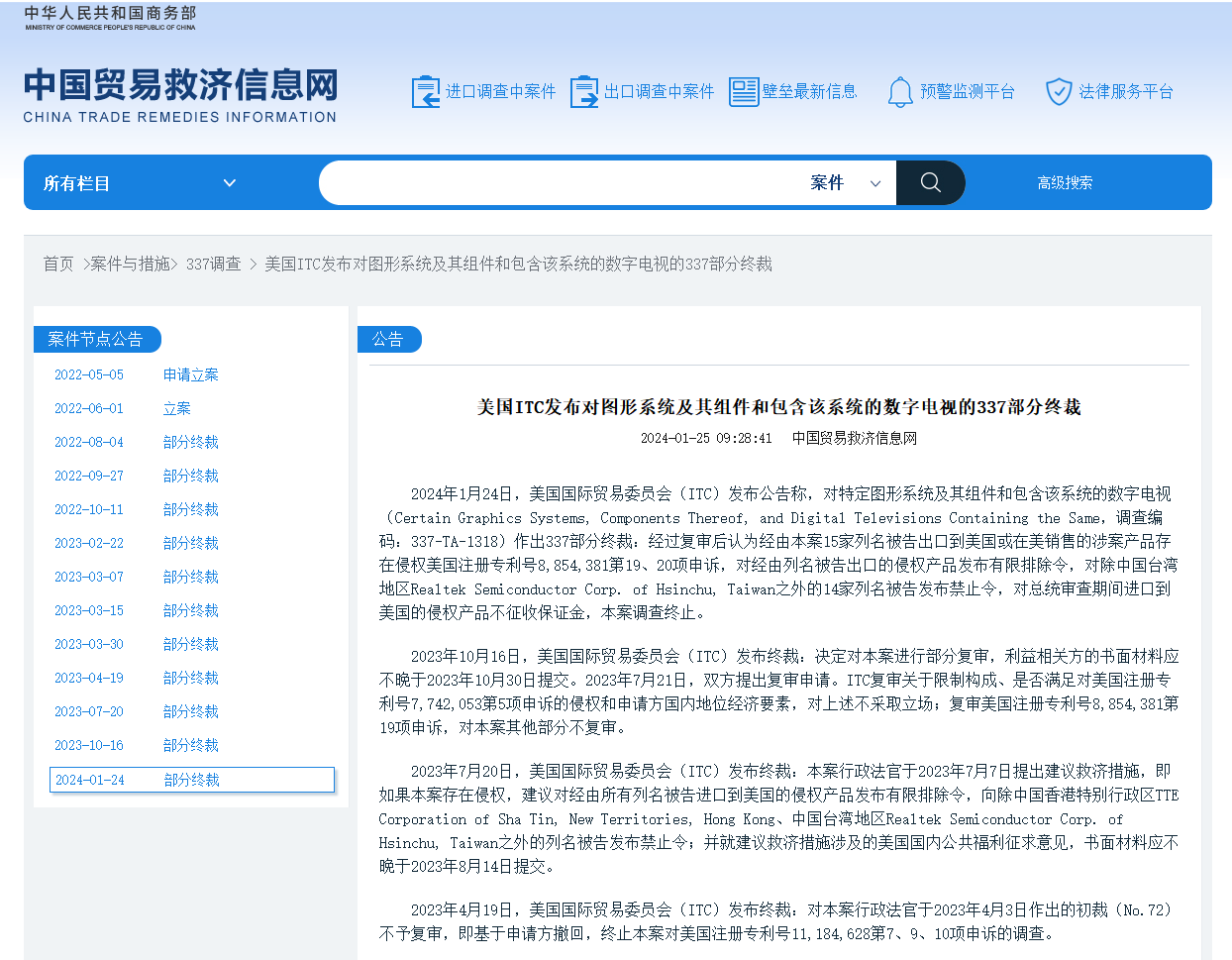Screen dimensions: 1232x960
Task: Open the 2023-02-22 部分终裁 entry
Action: [137, 543]
